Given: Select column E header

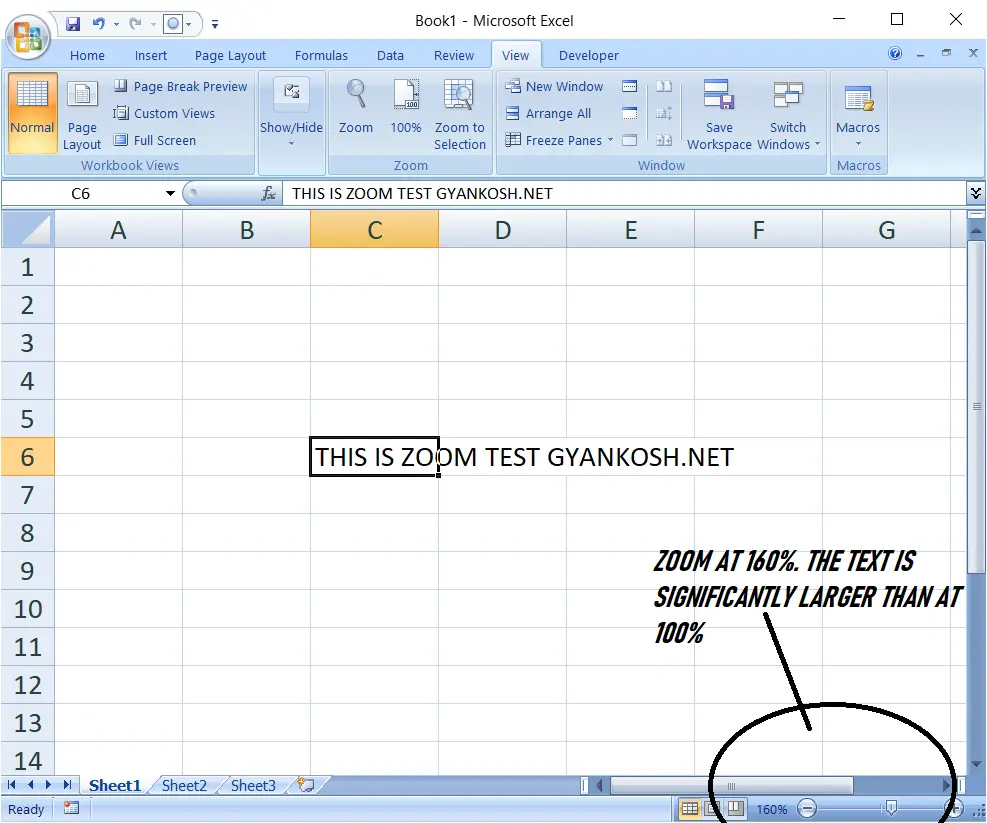Looking at the screenshot, I should click(631, 230).
